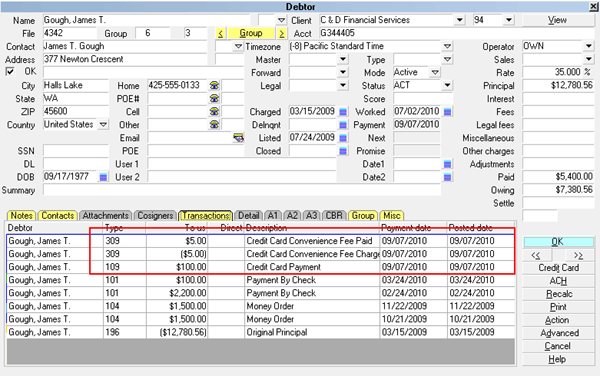Go to previous debtor with << button

pyautogui.click(x=536, y=255)
